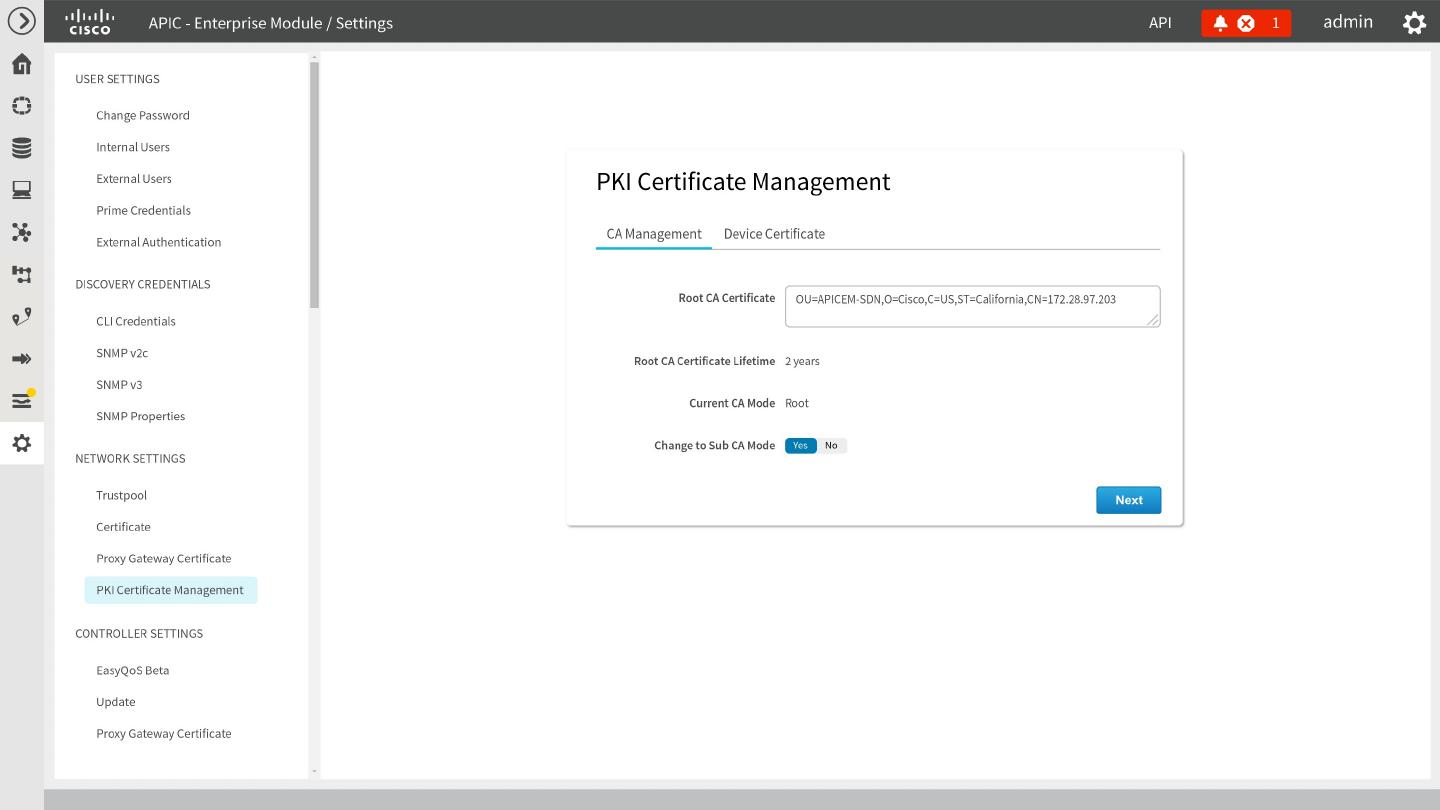Viewport: 1440px width, 810px height.
Task: Click the CONTROLLER SETTINGS section heading
Action: [139, 633]
